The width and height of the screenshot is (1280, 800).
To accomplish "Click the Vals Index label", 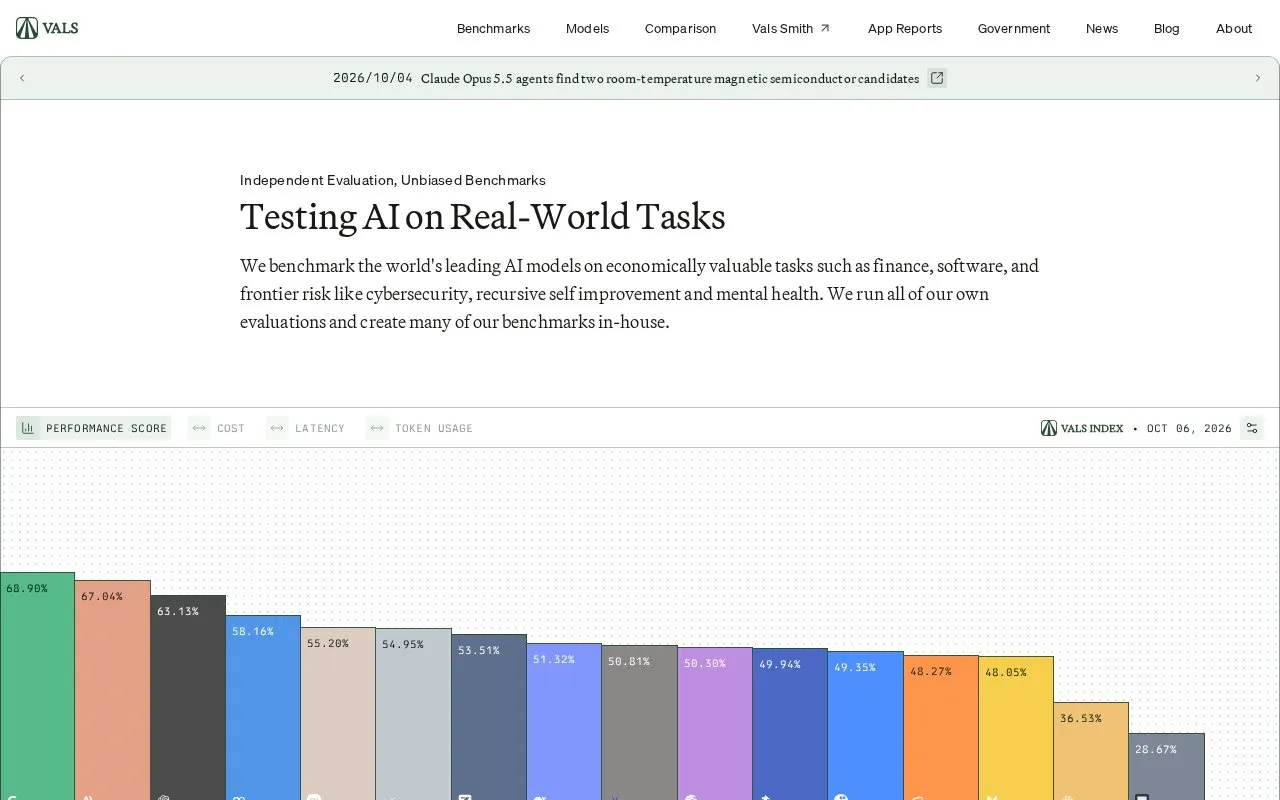I will tap(1082, 428).
